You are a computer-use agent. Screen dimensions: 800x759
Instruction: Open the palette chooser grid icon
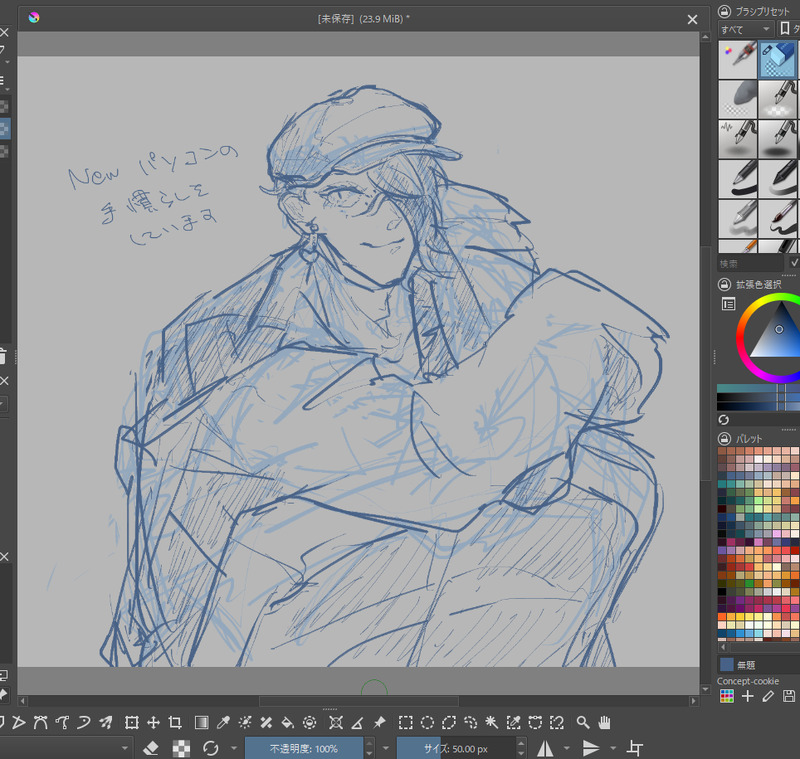pos(727,696)
